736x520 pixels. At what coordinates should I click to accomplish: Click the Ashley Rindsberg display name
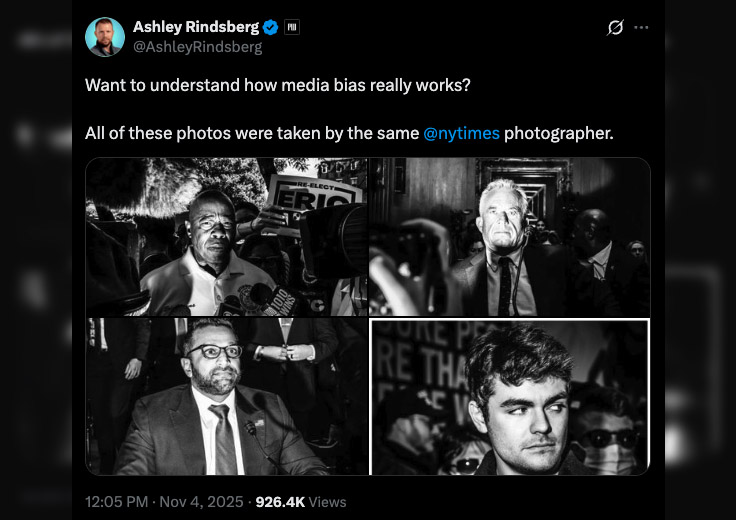195,28
